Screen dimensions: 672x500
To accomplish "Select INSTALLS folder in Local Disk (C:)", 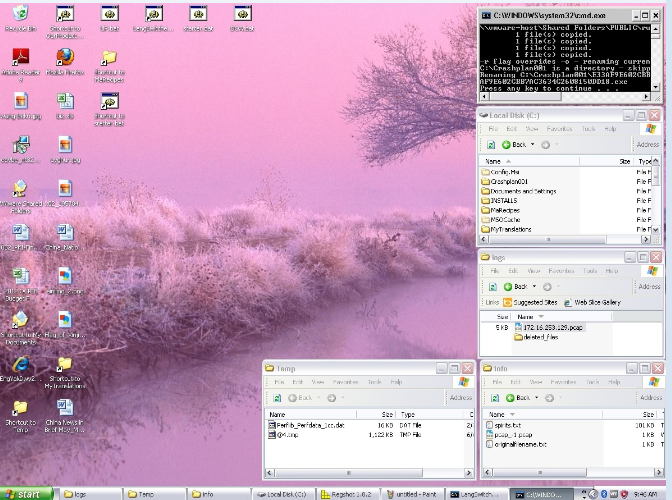I will 499,201.
